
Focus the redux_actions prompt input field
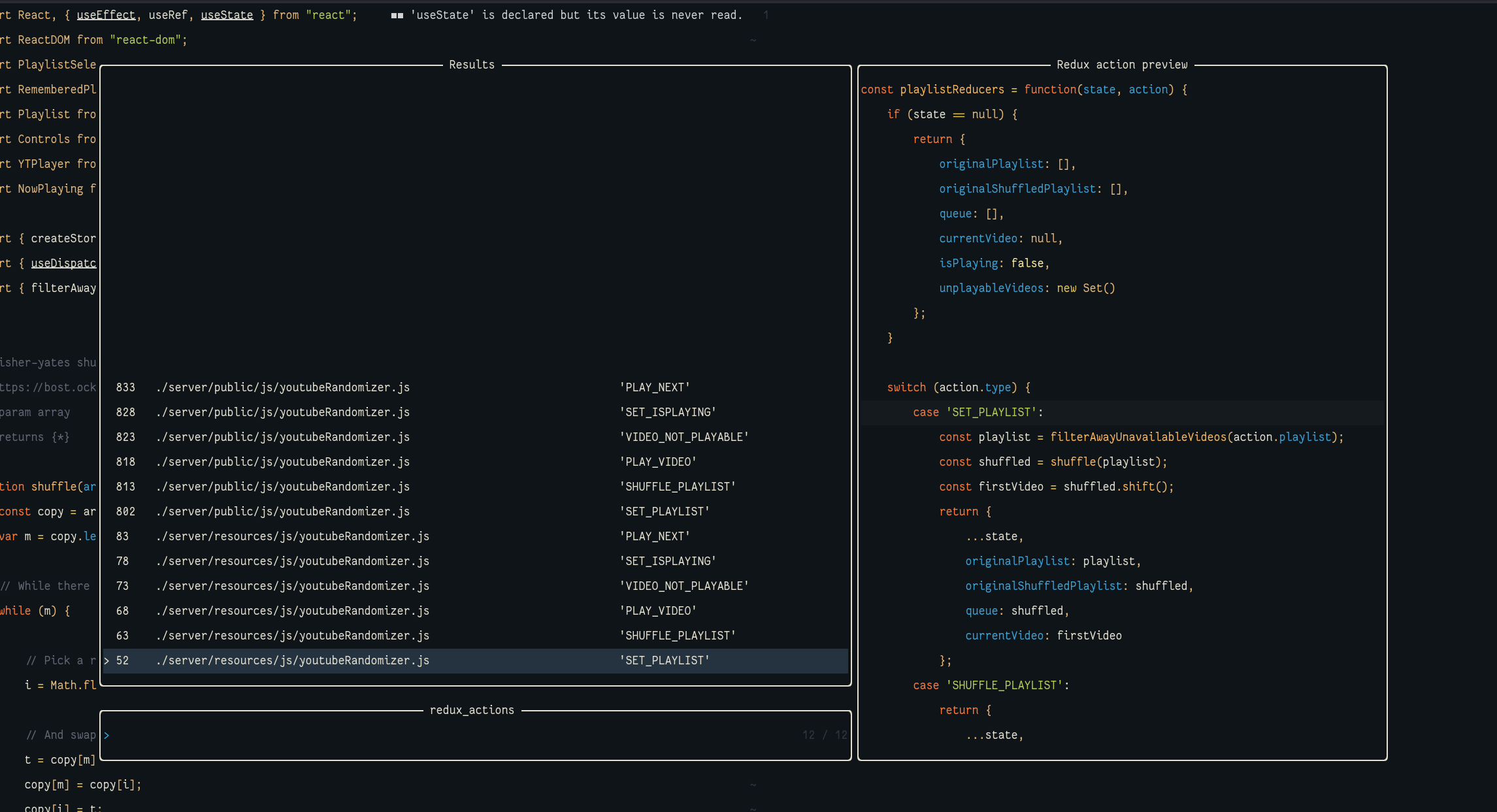tap(457, 736)
